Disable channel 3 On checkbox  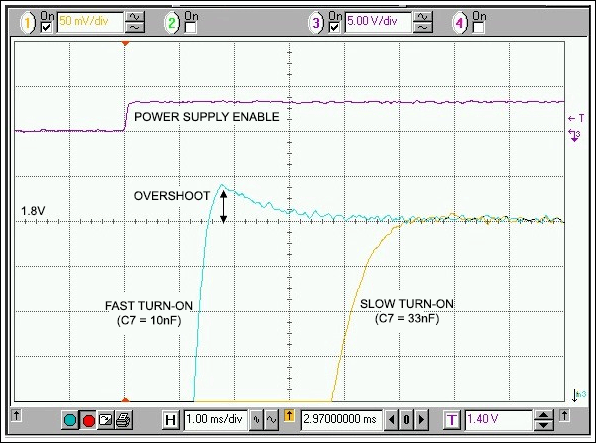(334, 28)
